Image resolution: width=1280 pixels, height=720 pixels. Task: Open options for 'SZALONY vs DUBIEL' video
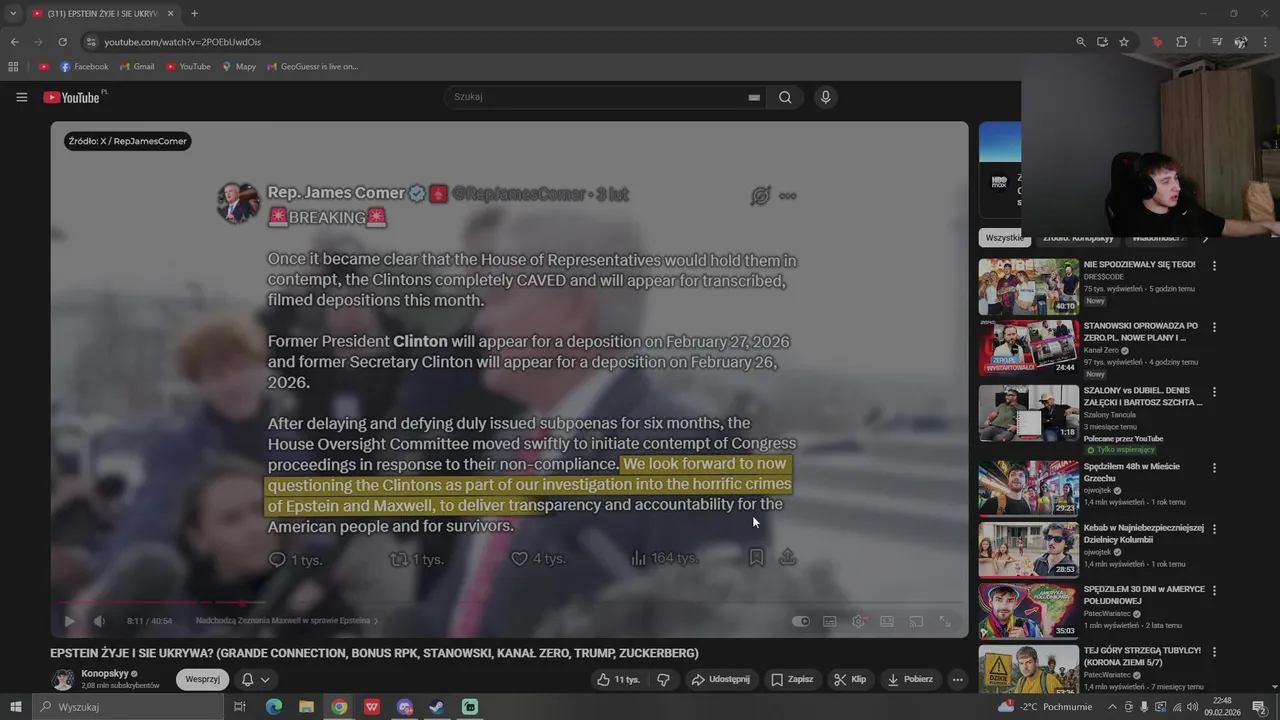[1215, 391]
